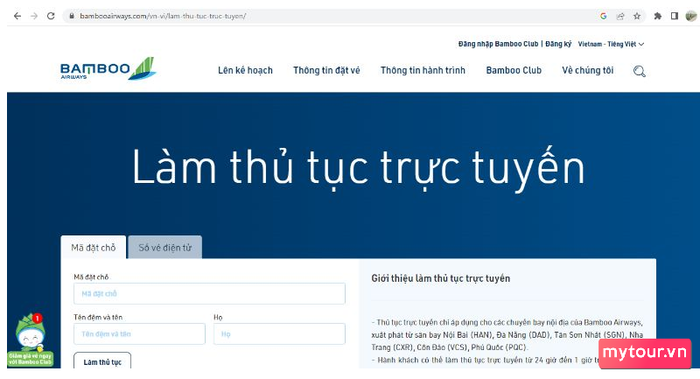Open the website search magnifier icon

click(639, 71)
